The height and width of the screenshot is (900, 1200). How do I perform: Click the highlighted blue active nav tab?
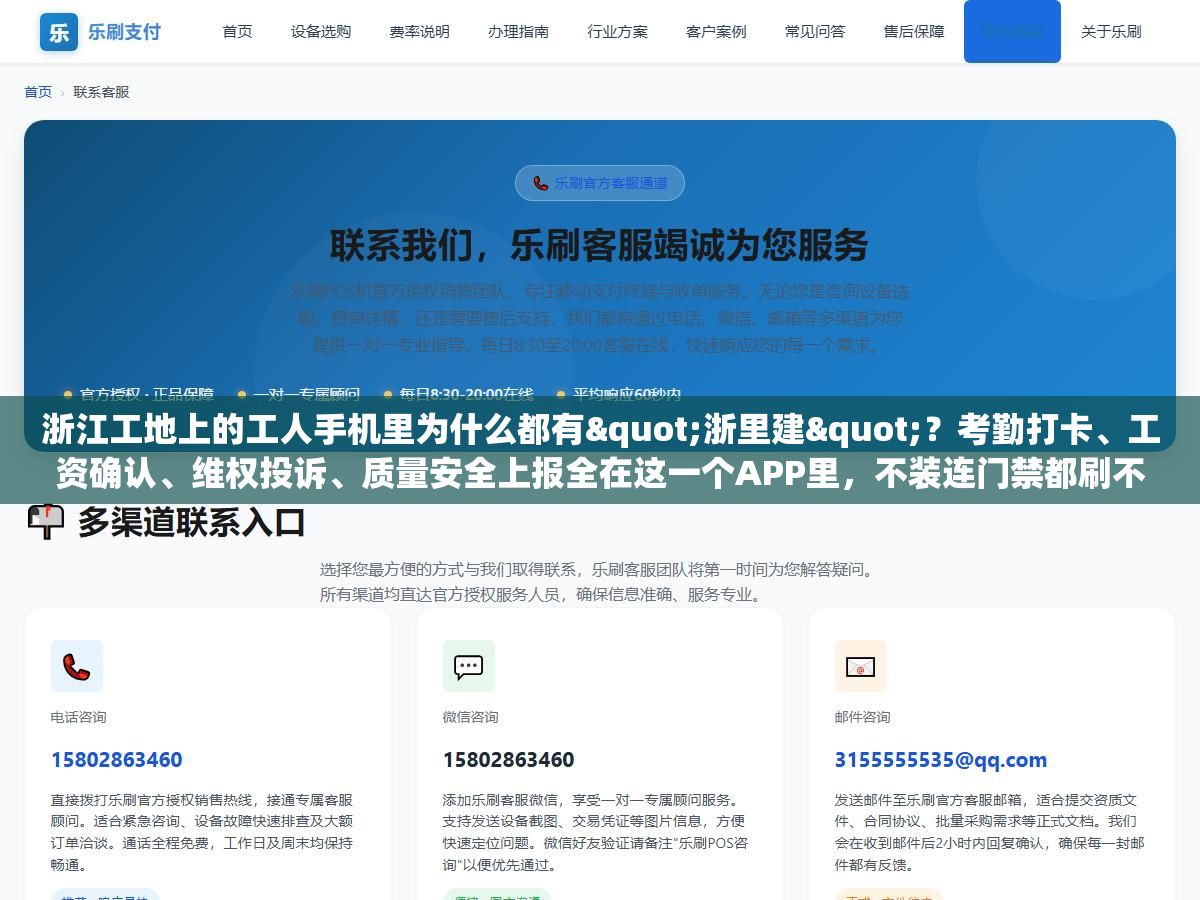(1012, 32)
